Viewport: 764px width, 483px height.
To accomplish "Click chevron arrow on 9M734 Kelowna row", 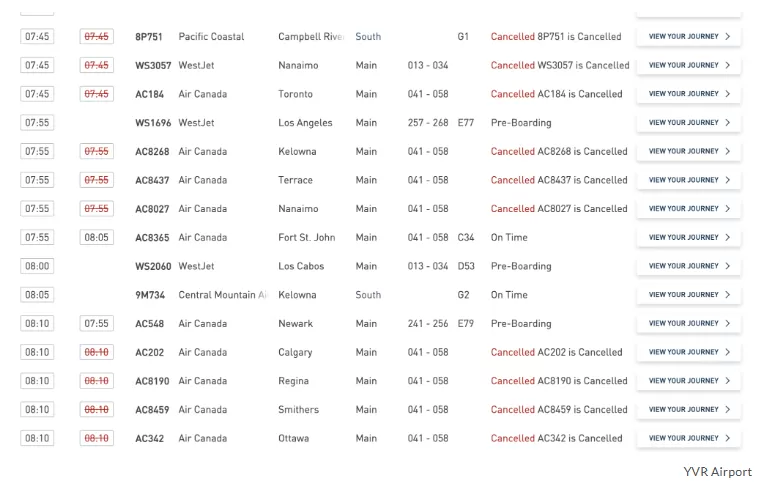I will 727,295.
